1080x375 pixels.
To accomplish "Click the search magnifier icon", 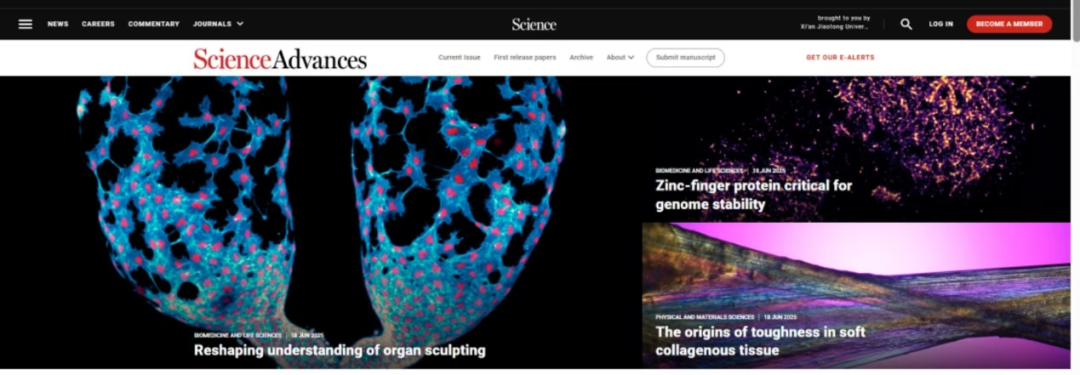I will coord(906,24).
